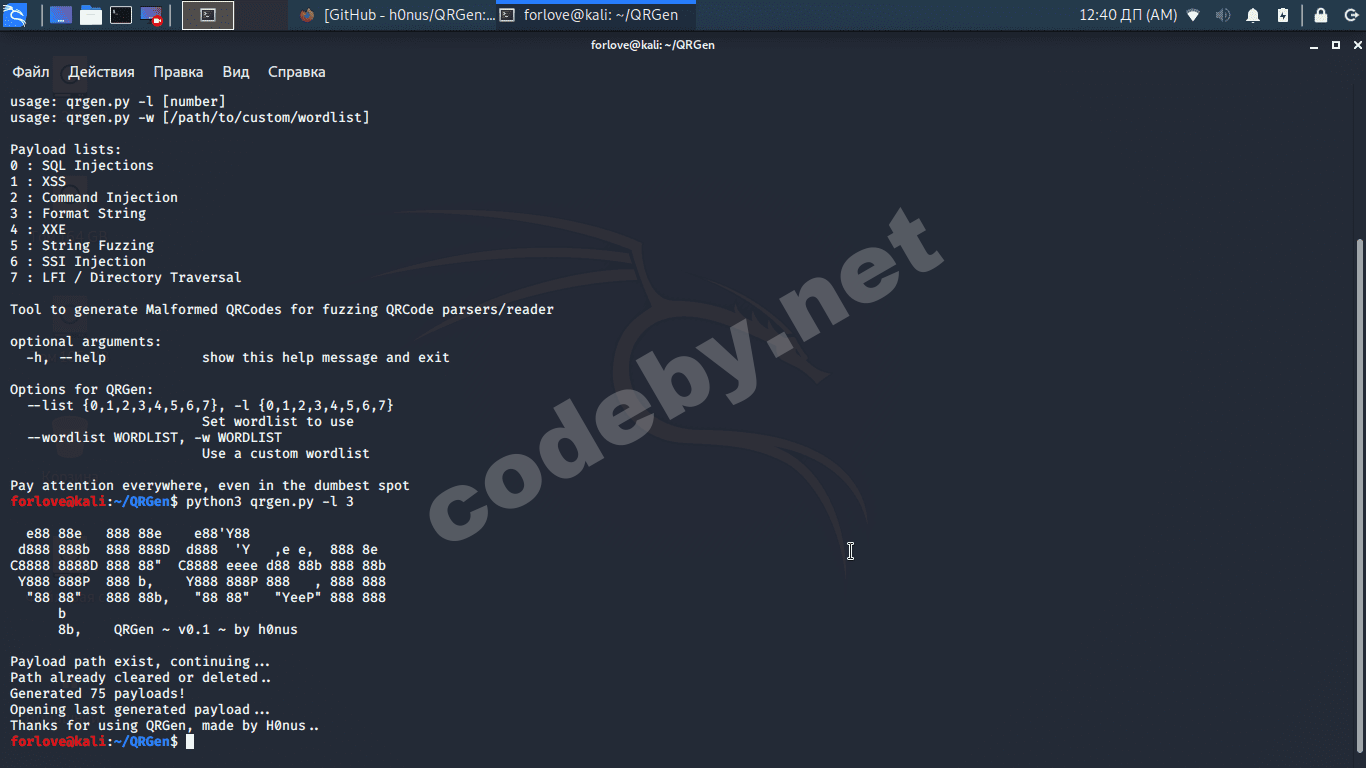Open the Вид menu
Image resolution: width=1366 pixels, height=768 pixels.
pyautogui.click(x=236, y=72)
